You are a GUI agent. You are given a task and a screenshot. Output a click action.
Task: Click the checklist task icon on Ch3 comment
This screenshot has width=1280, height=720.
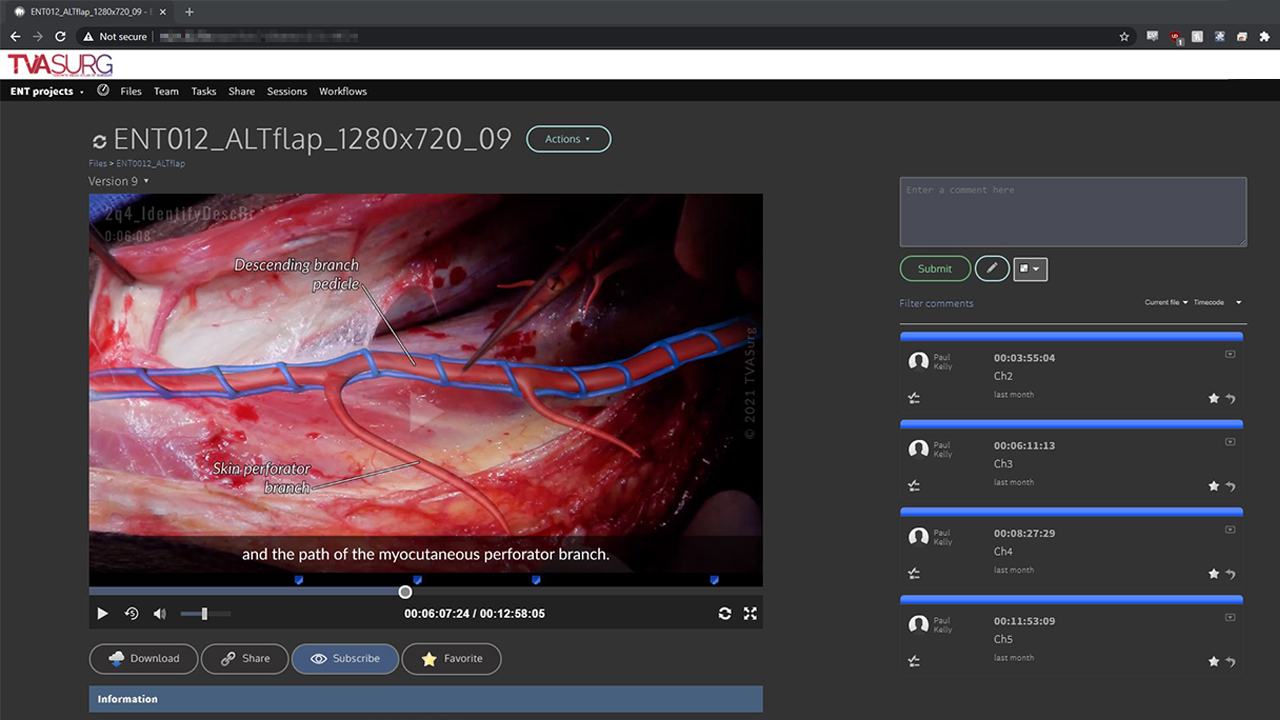[914, 486]
